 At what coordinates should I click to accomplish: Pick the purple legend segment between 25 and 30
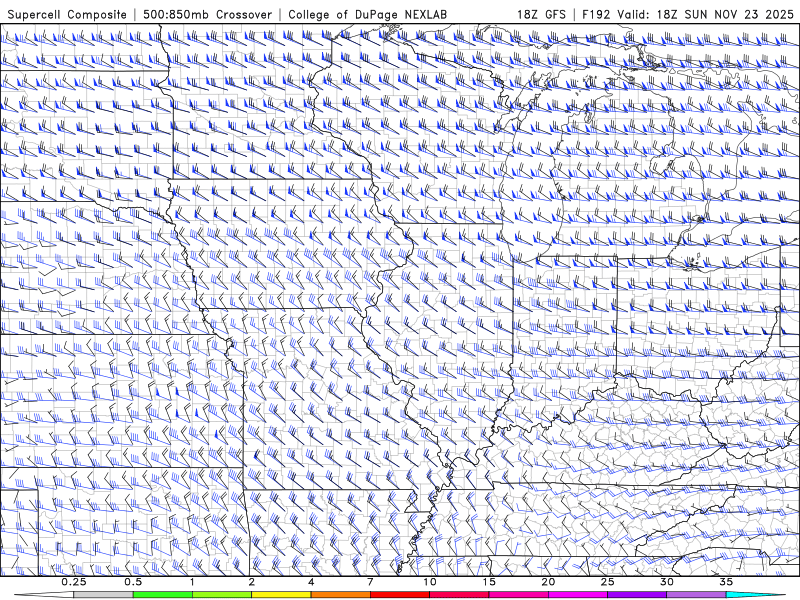pyautogui.click(x=637, y=595)
